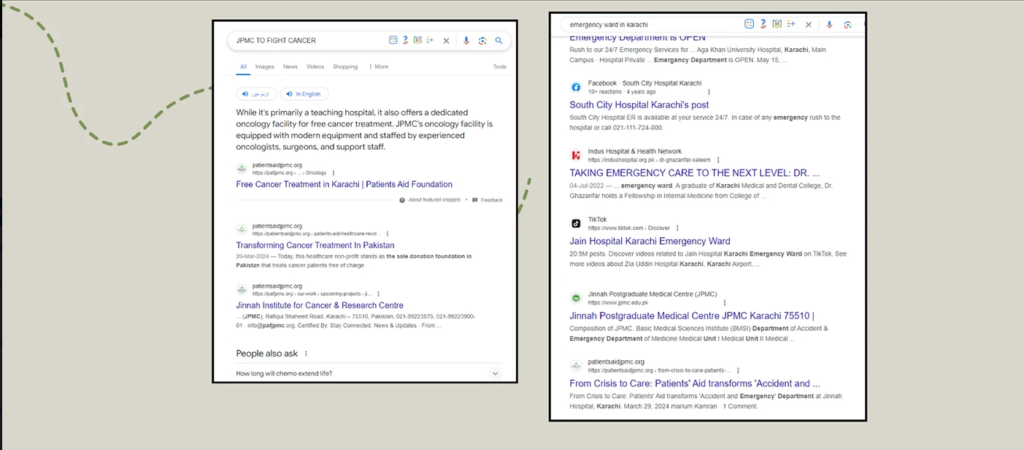This screenshot has width=1024, height=450.
Task: Open three-dot menu for TikTok result
Action: click(677, 228)
